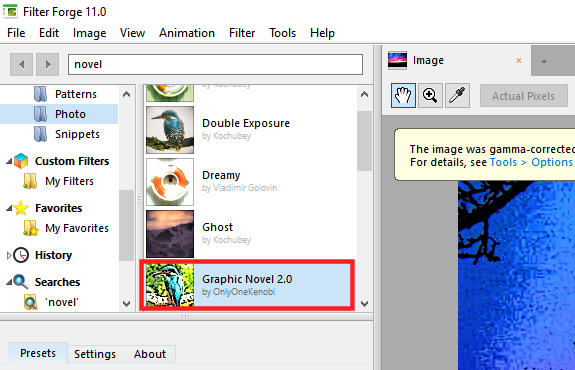The width and height of the screenshot is (575, 370).
Task: Click into the novel search field
Action: point(215,65)
